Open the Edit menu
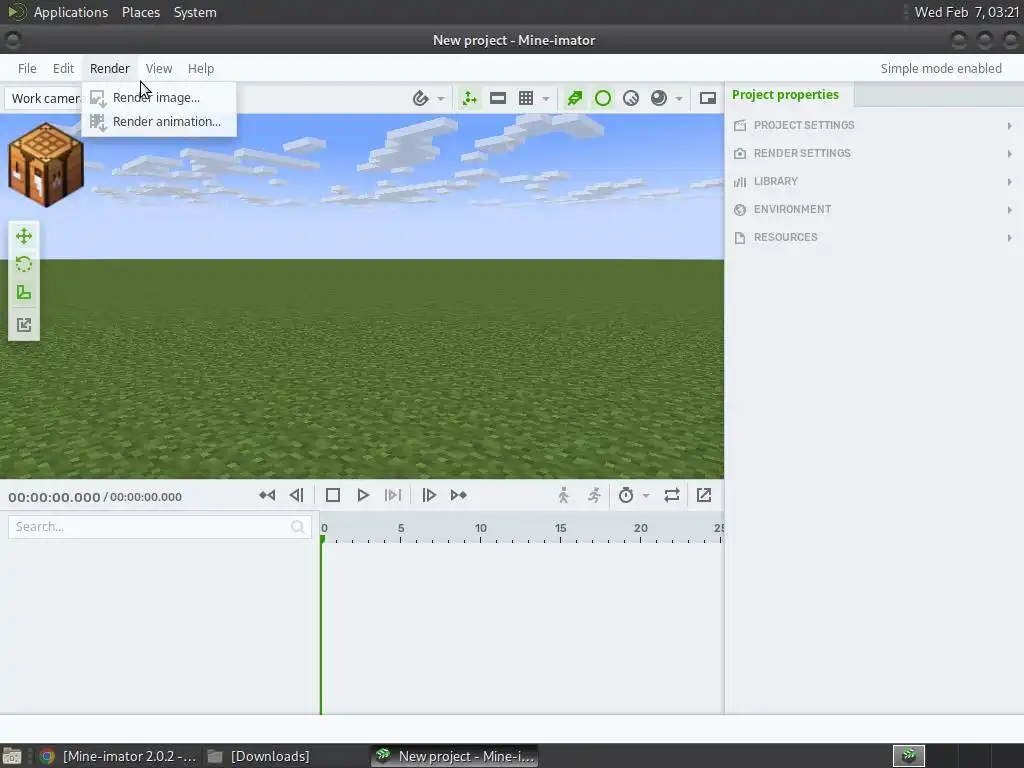This screenshot has width=1024, height=768. (x=63, y=69)
